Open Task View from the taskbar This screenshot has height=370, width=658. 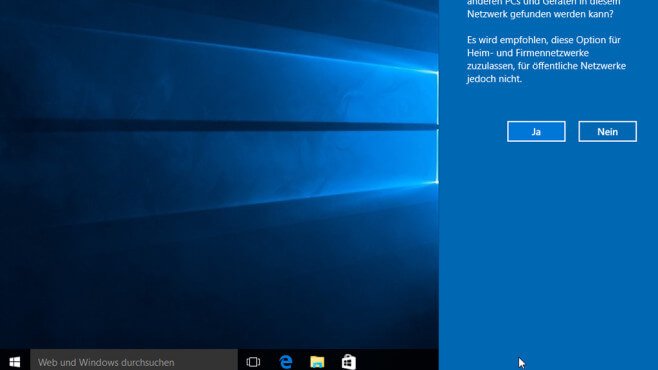tap(253, 362)
